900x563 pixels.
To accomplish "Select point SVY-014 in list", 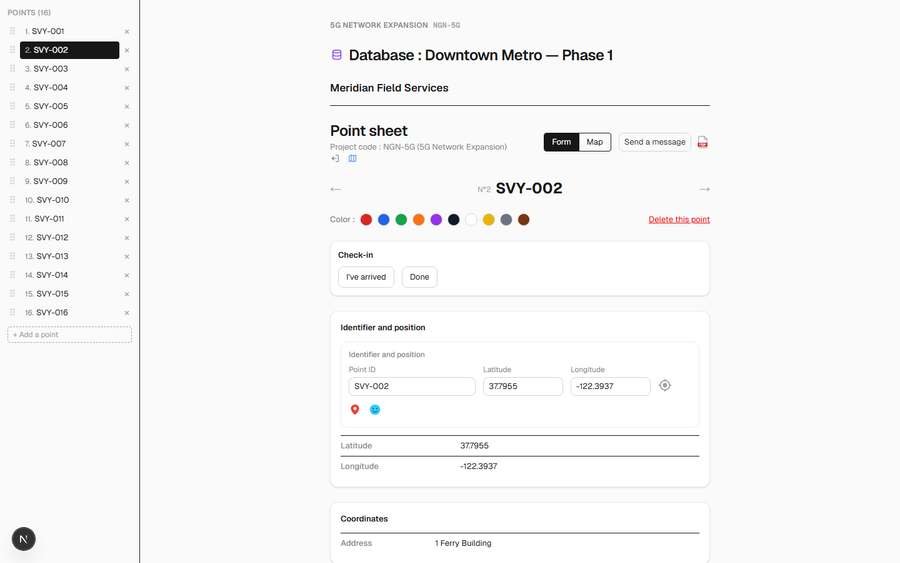I will [x=69, y=275].
